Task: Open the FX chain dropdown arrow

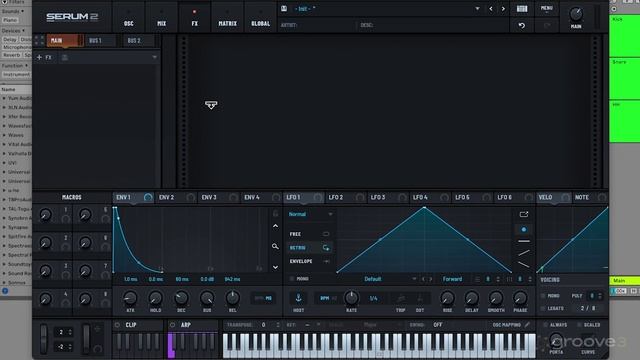Action: tap(154, 58)
